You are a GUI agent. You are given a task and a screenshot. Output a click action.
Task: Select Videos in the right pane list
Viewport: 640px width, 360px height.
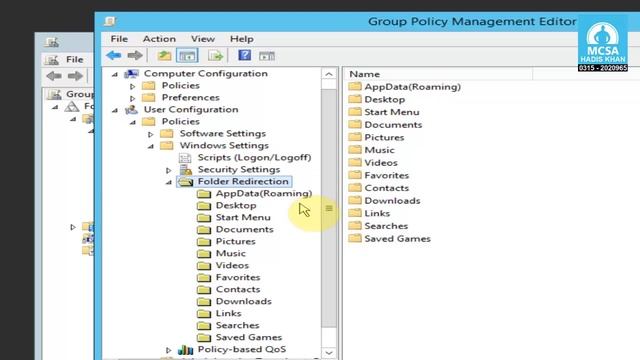381,162
